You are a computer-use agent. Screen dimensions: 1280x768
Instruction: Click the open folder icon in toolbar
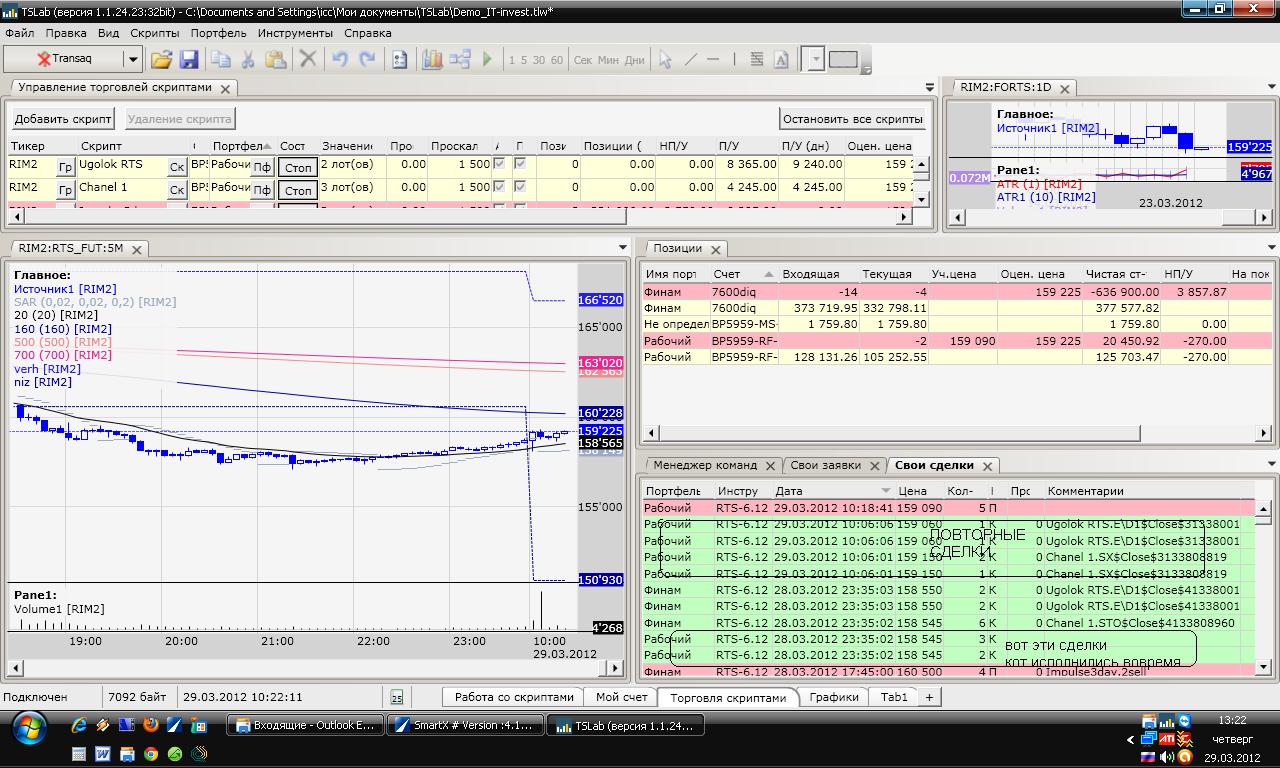(x=161, y=60)
